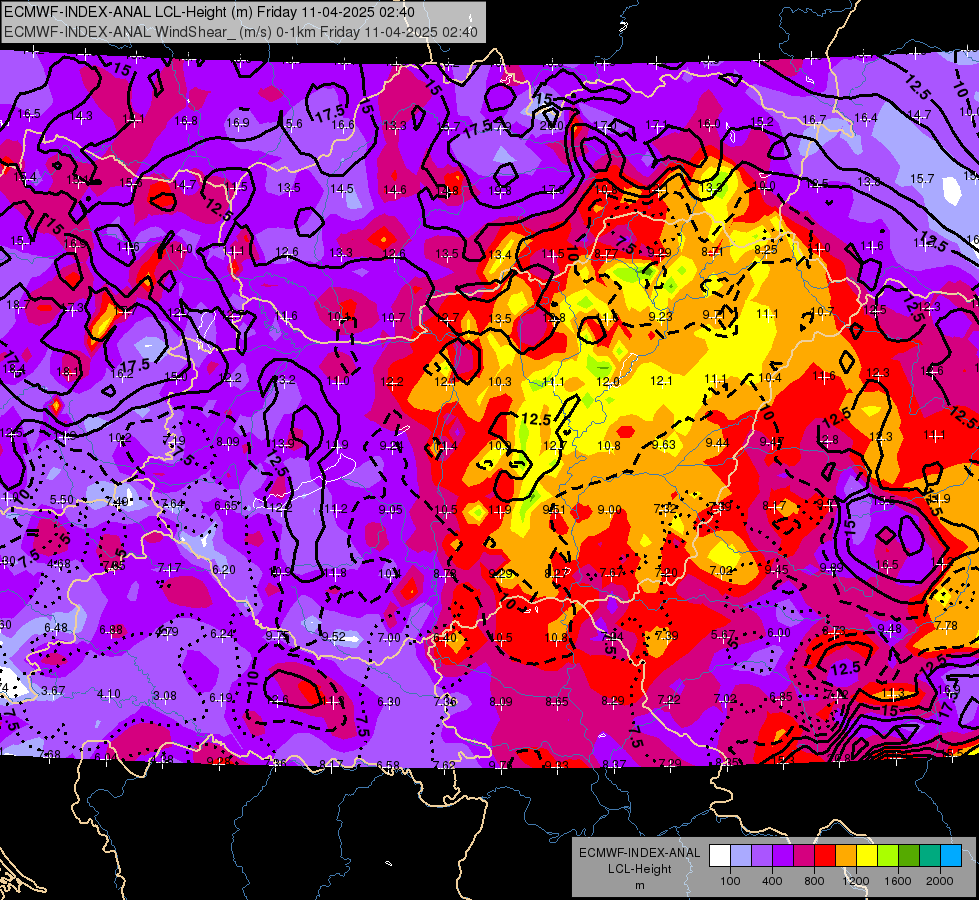Select the teal legend swatch
Screen dimensions: 979x900
click(x=930, y=856)
